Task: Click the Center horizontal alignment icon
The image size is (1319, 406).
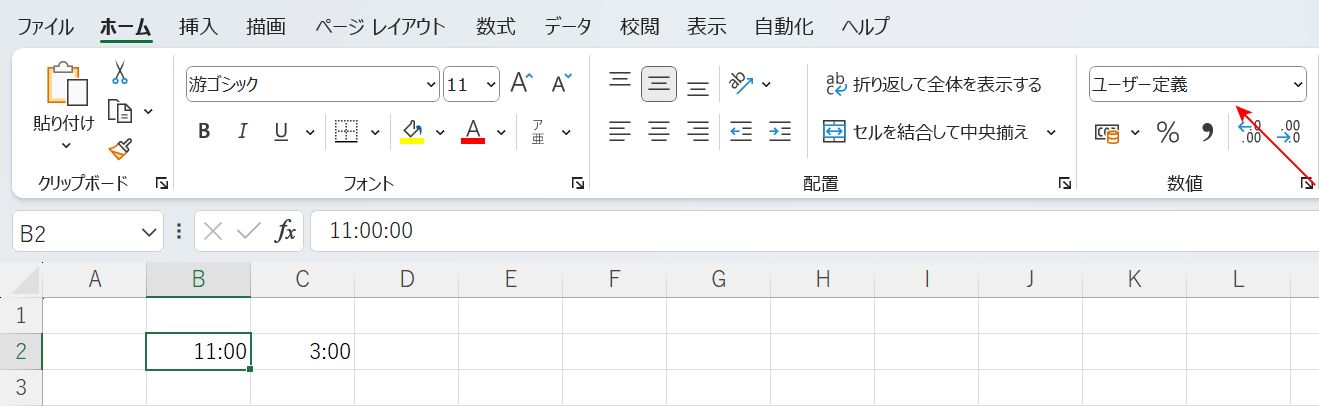Action: 658,131
